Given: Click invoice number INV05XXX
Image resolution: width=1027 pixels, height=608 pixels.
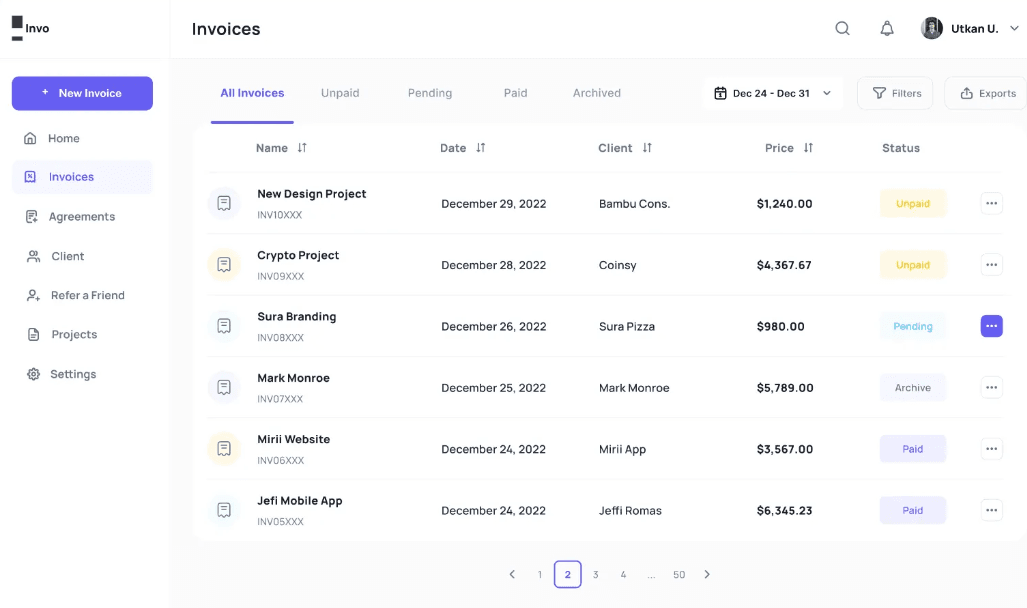Looking at the screenshot, I should click(280, 522).
